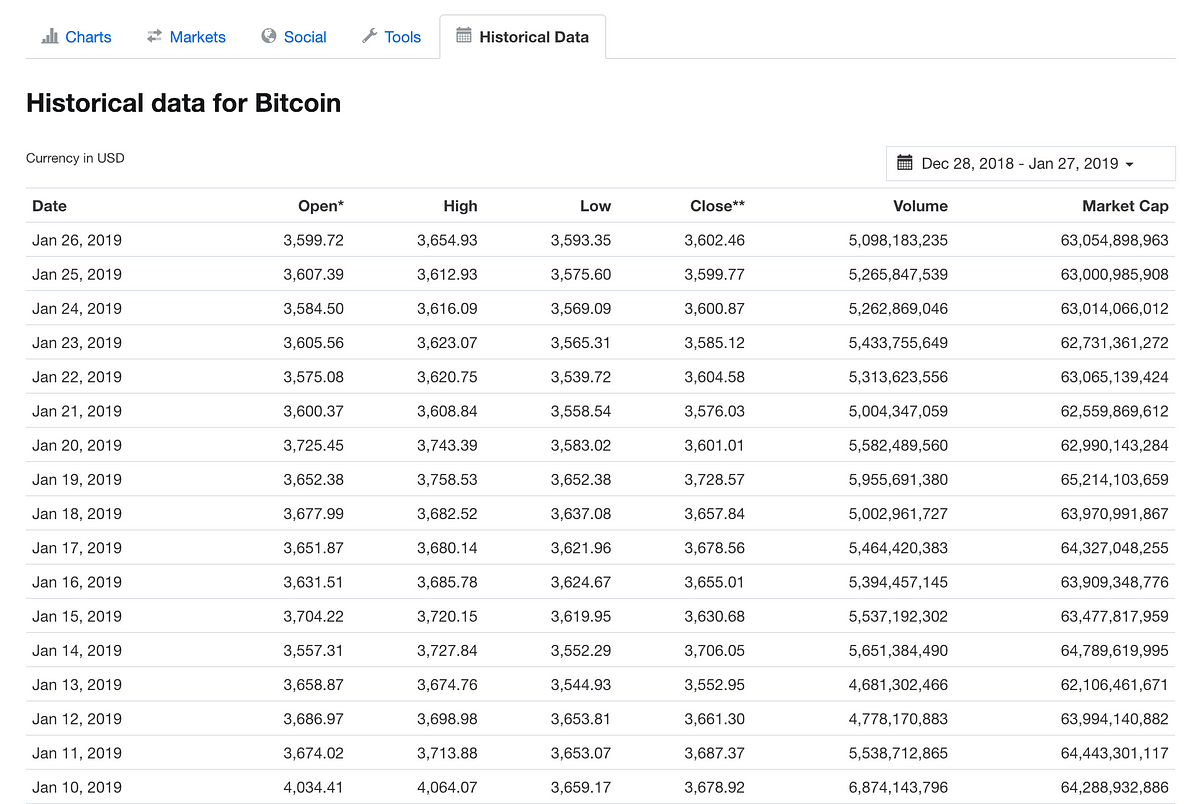Switch to the Markets tab
This screenshot has height=804, width=1200.
186,37
